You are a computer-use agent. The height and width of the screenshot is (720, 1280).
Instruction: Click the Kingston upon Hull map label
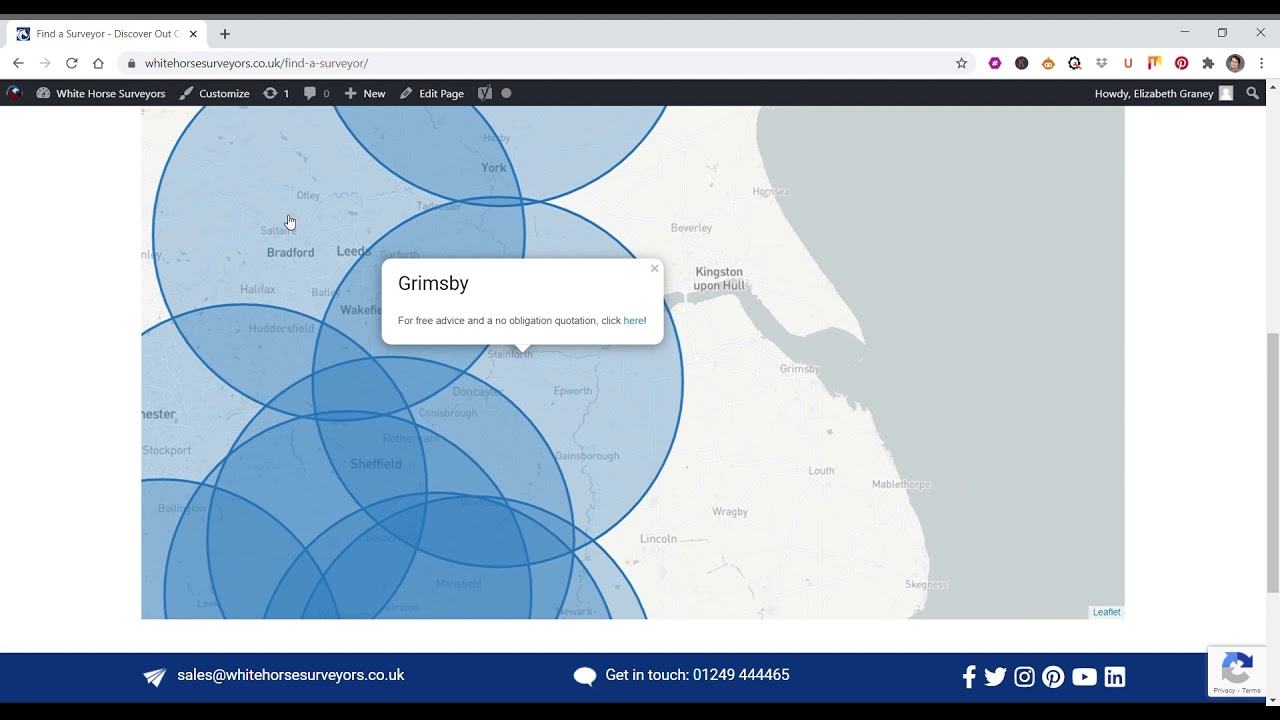tap(719, 279)
